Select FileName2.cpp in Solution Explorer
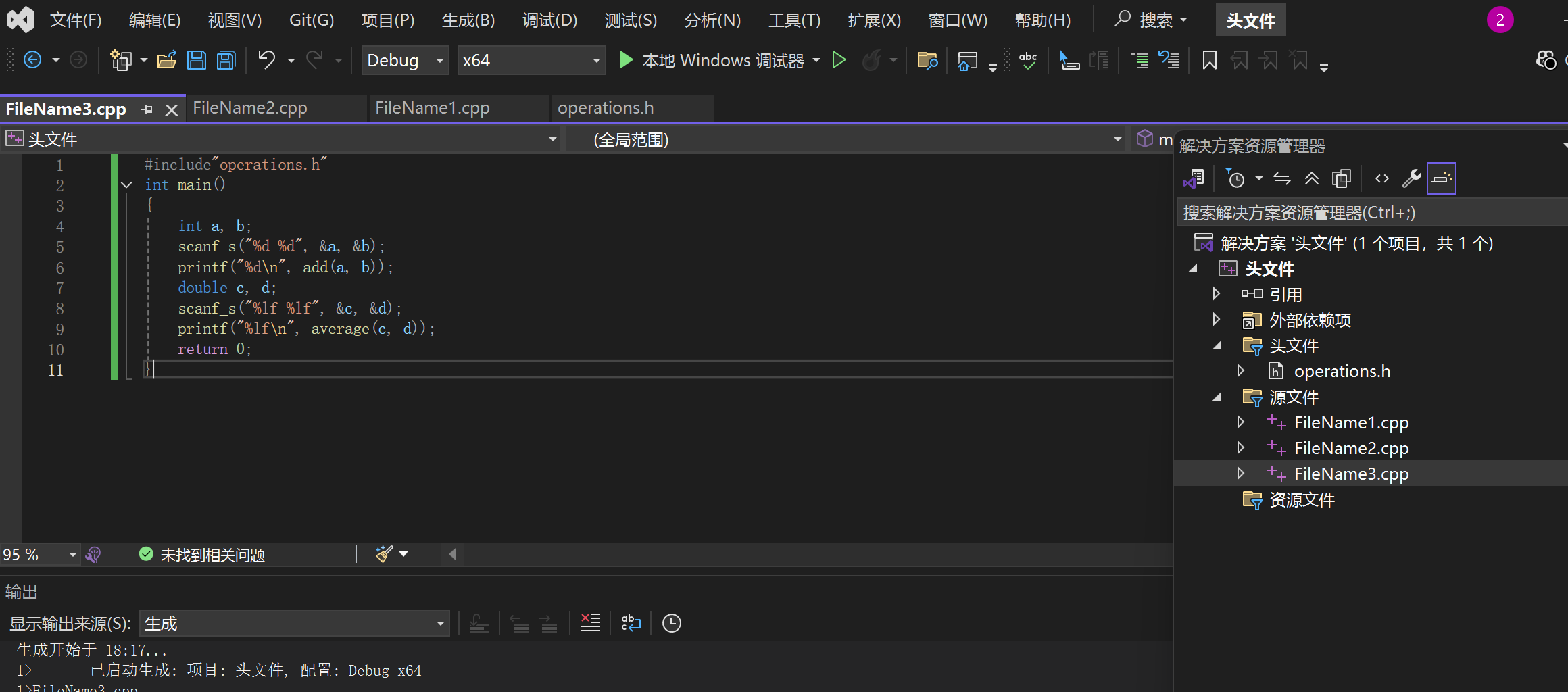 [1351, 448]
